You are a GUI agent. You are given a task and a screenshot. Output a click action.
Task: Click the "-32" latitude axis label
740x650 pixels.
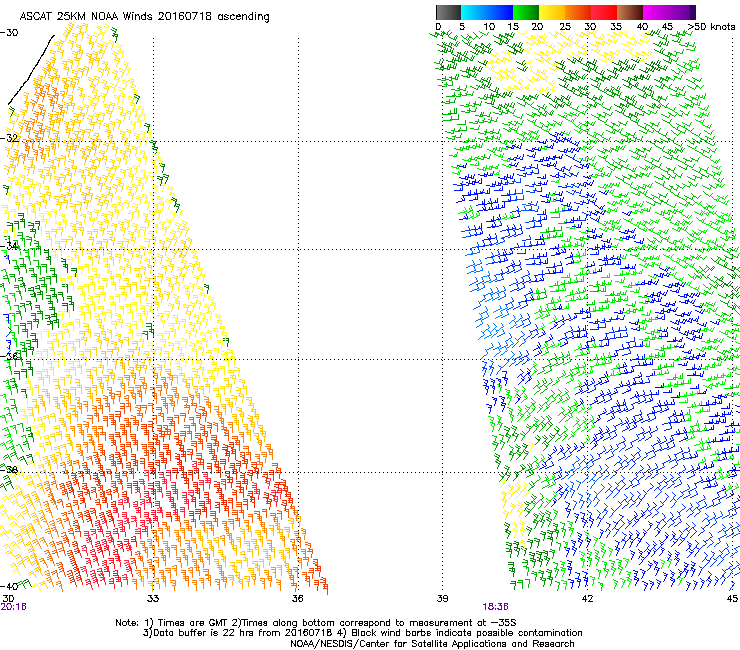[x=9, y=138]
